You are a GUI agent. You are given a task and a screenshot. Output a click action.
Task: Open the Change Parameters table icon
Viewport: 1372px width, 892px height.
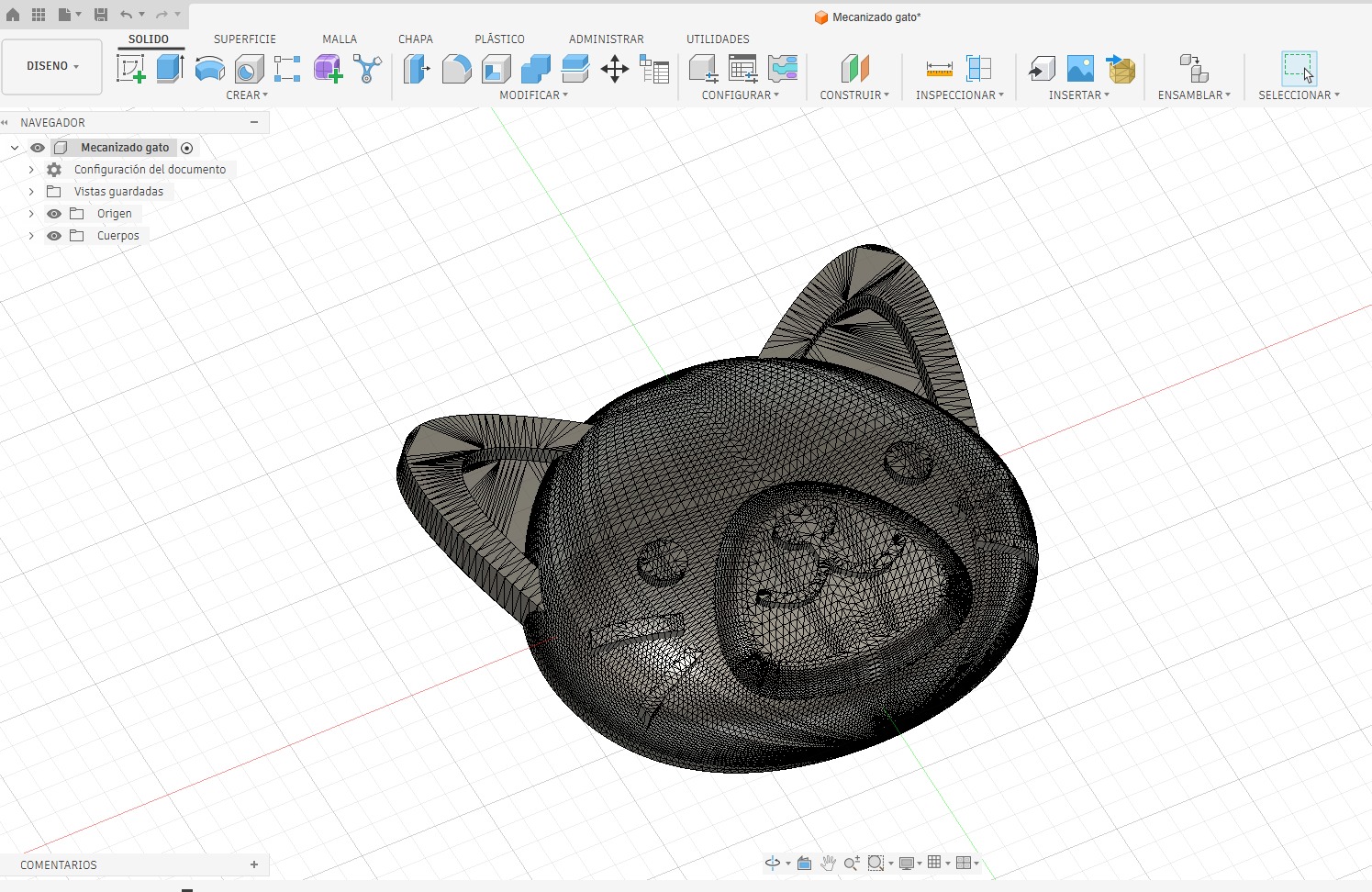pos(654,69)
